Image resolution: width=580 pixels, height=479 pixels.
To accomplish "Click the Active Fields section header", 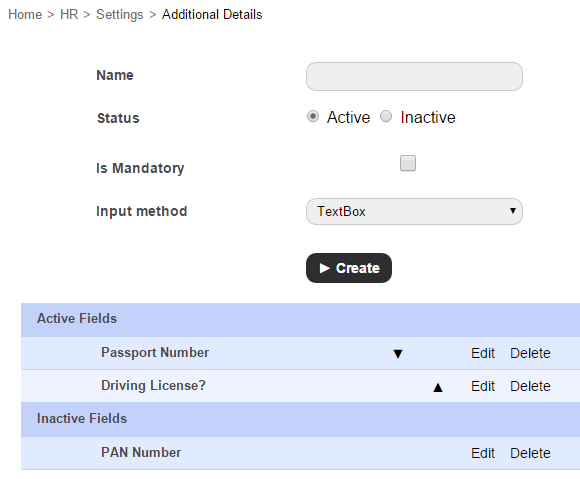I will pos(300,320).
